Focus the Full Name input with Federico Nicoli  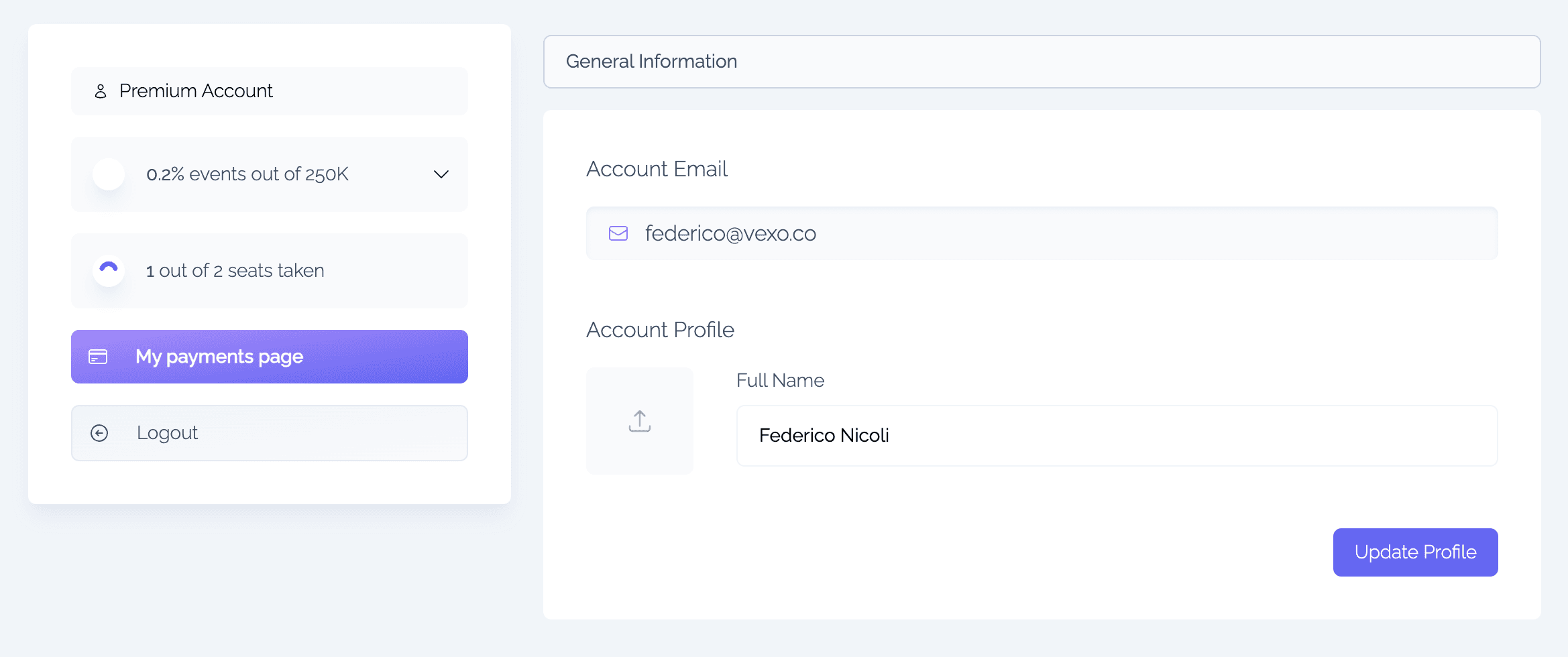point(1117,436)
